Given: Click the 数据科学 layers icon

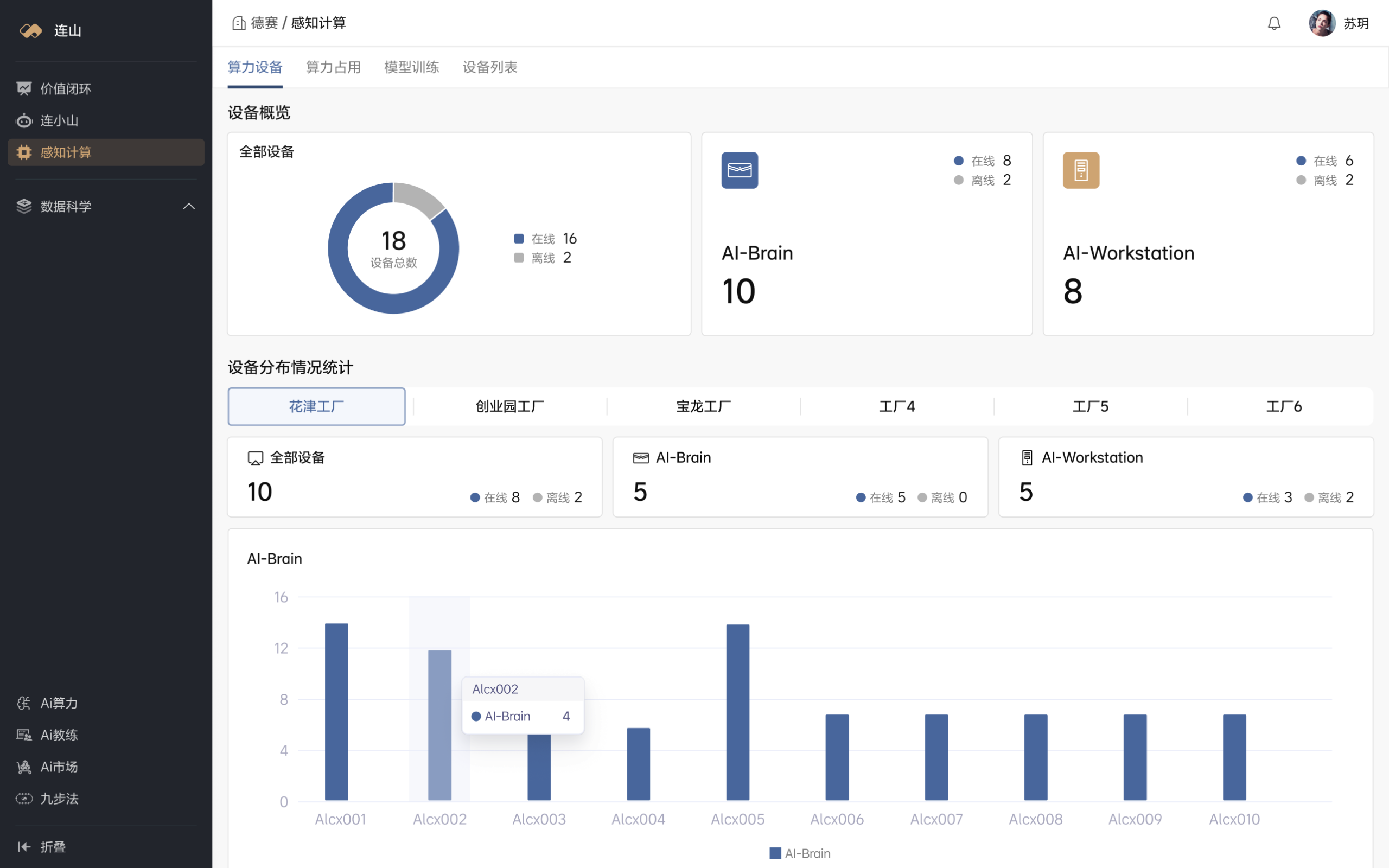Looking at the screenshot, I should point(24,206).
